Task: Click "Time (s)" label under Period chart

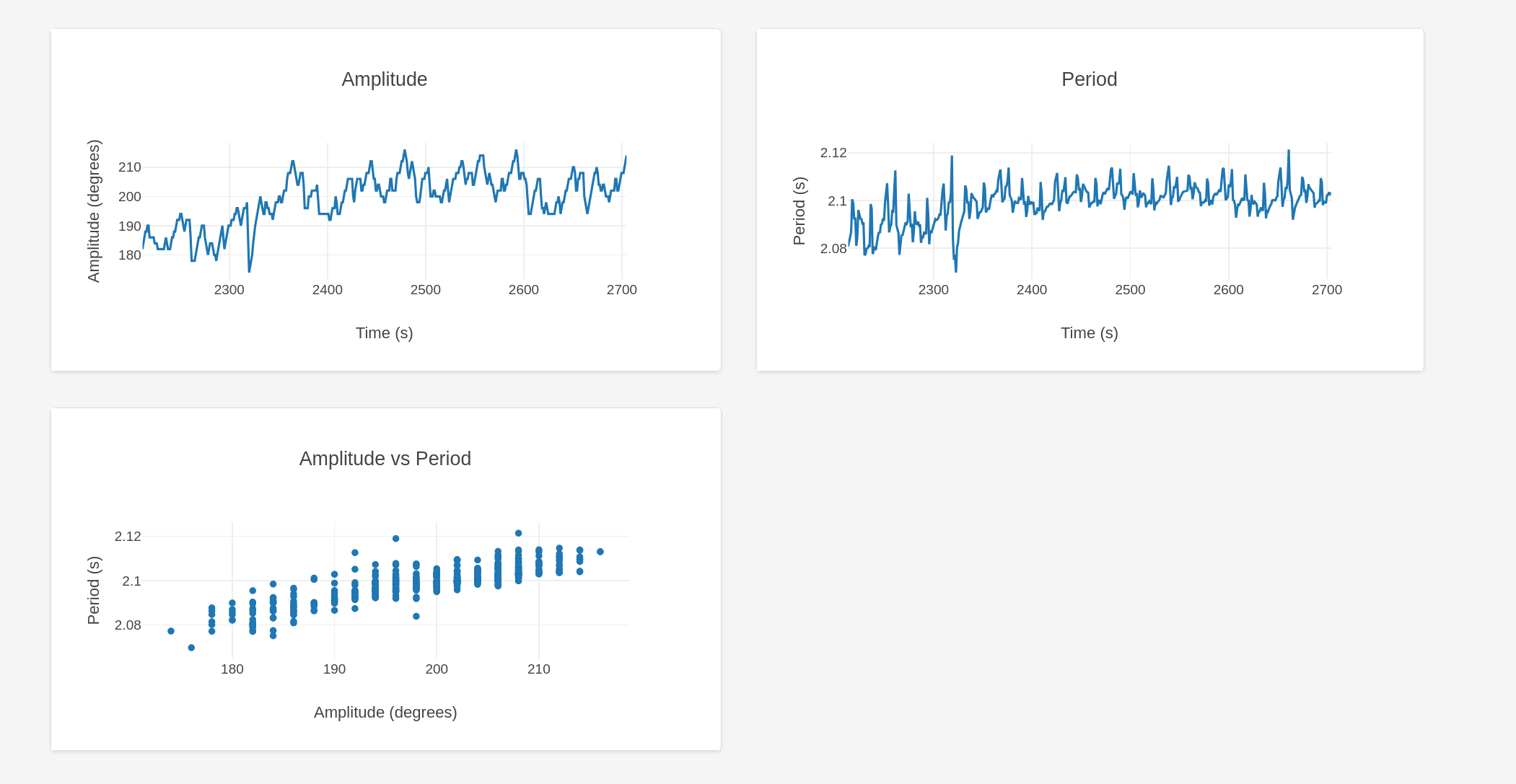Action: (x=1089, y=333)
